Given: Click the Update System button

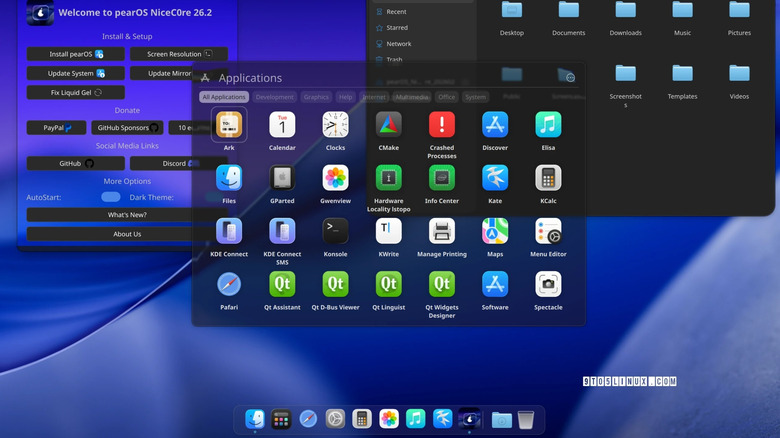Looking at the screenshot, I should (x=76, y=73).
